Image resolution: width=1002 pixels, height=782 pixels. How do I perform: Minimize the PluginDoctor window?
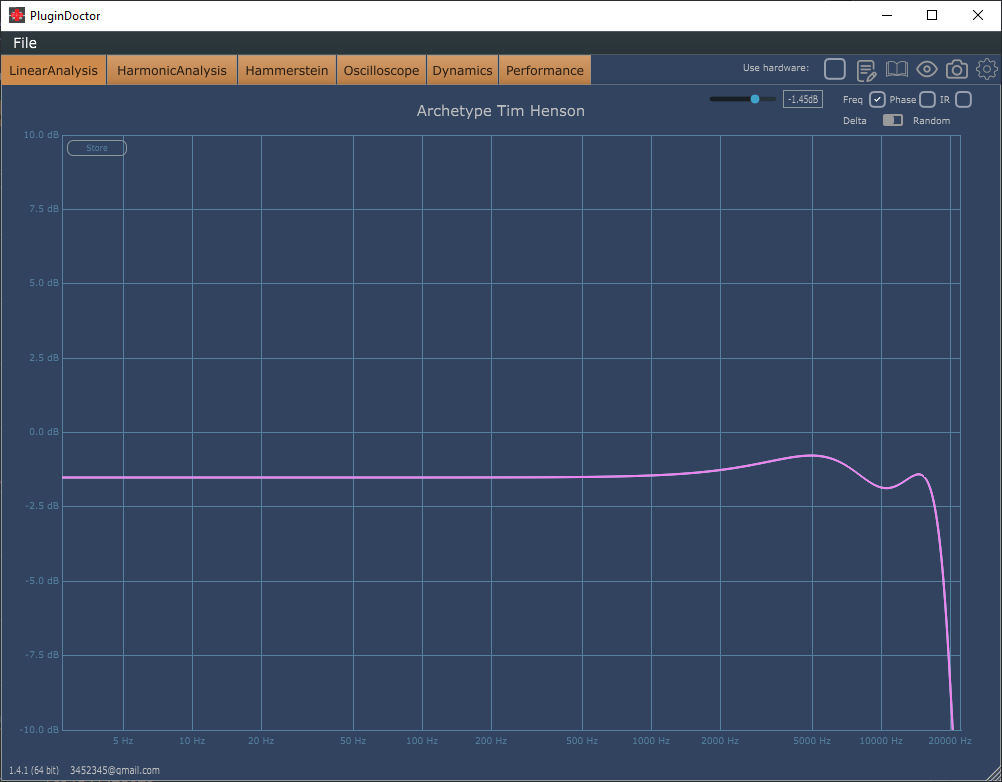(x=886, y=15)
